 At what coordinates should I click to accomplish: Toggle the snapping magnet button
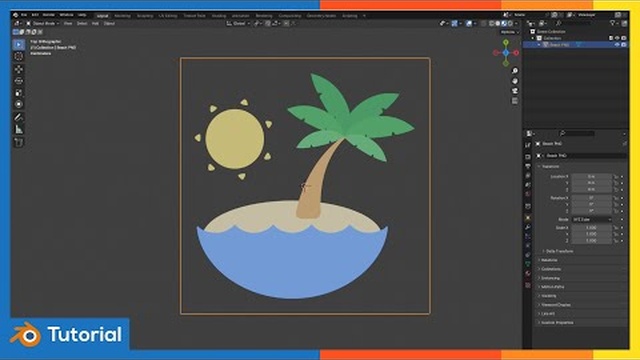coord(268,24)
